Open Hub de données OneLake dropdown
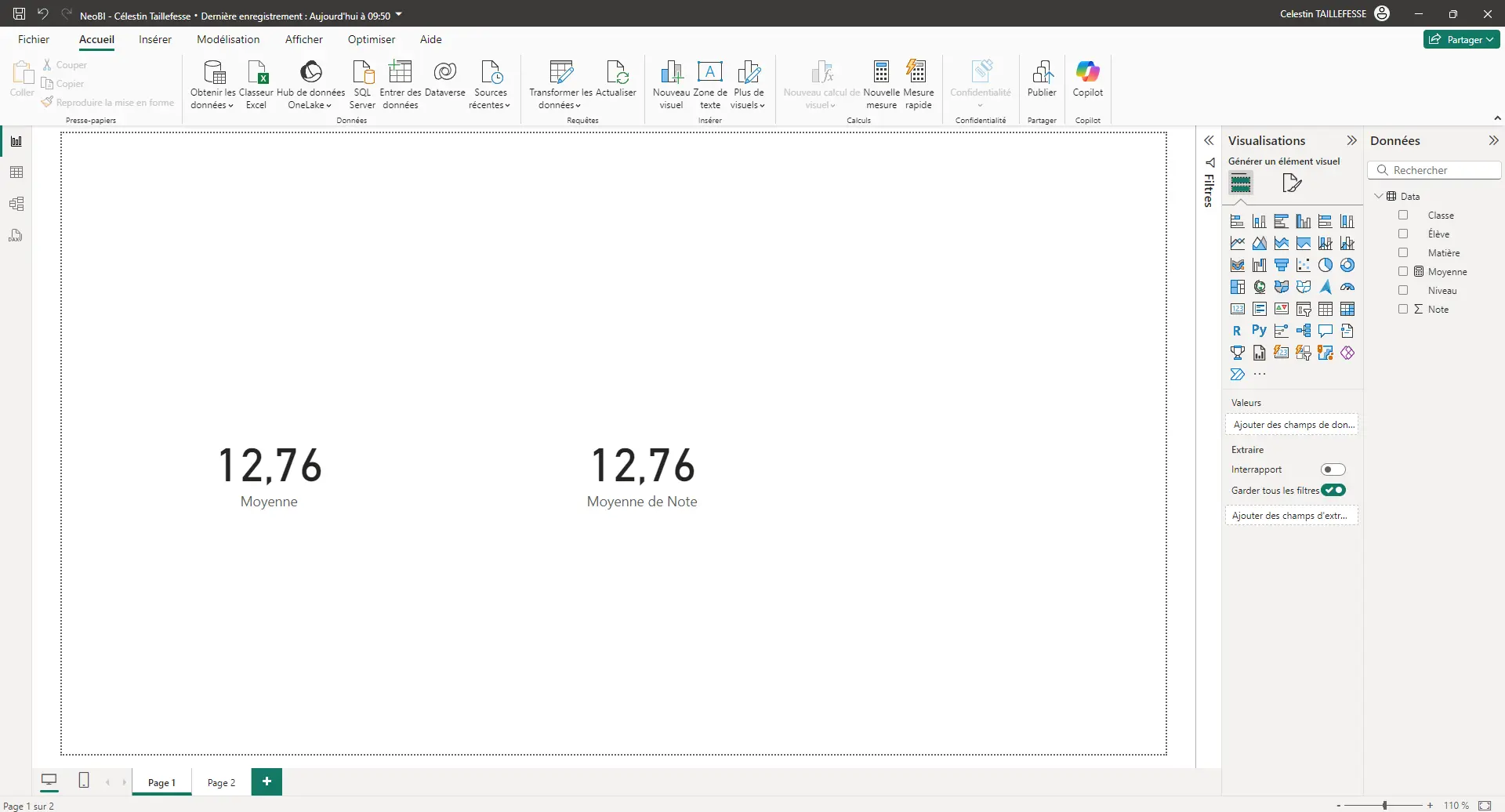The image size is (1505, 812). 310,84
